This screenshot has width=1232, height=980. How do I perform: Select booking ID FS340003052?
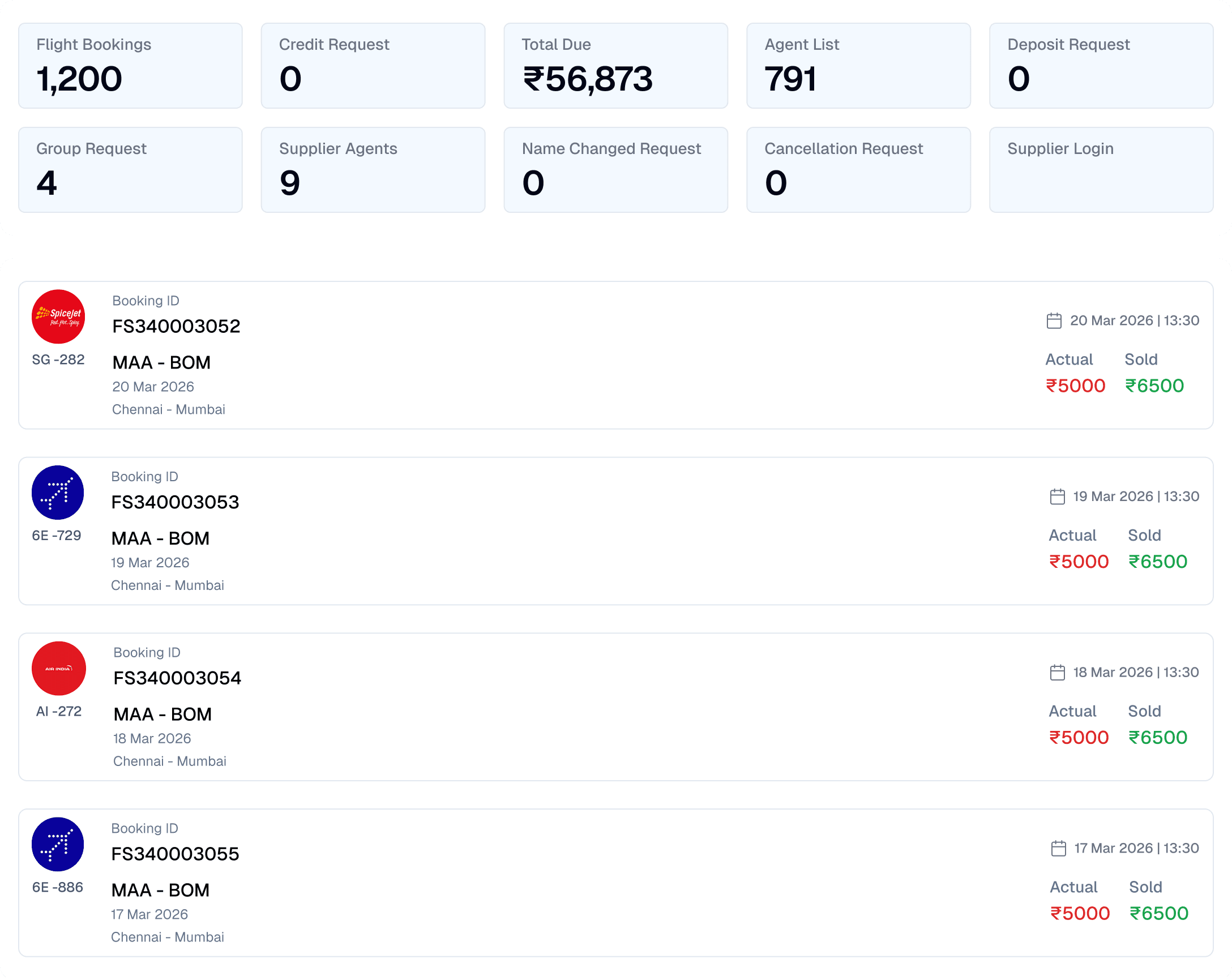[x=176, y=326]
